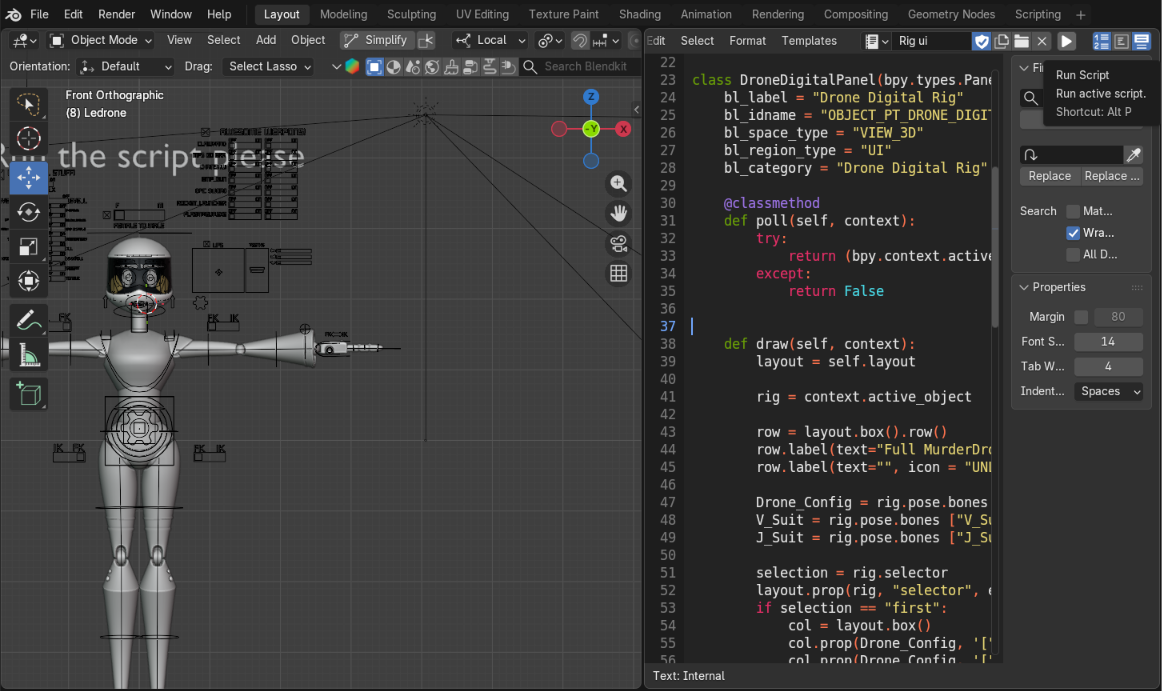
Task: Open a text file via folder icon
Action: (1022, 41)
